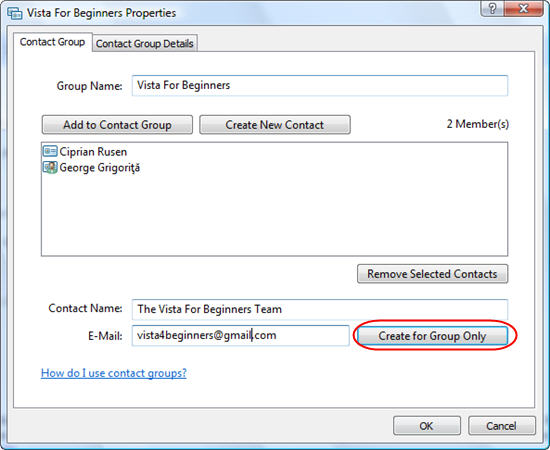Confirm with the OK button
This screenshot has width=550, height=450.
[427, 426]
